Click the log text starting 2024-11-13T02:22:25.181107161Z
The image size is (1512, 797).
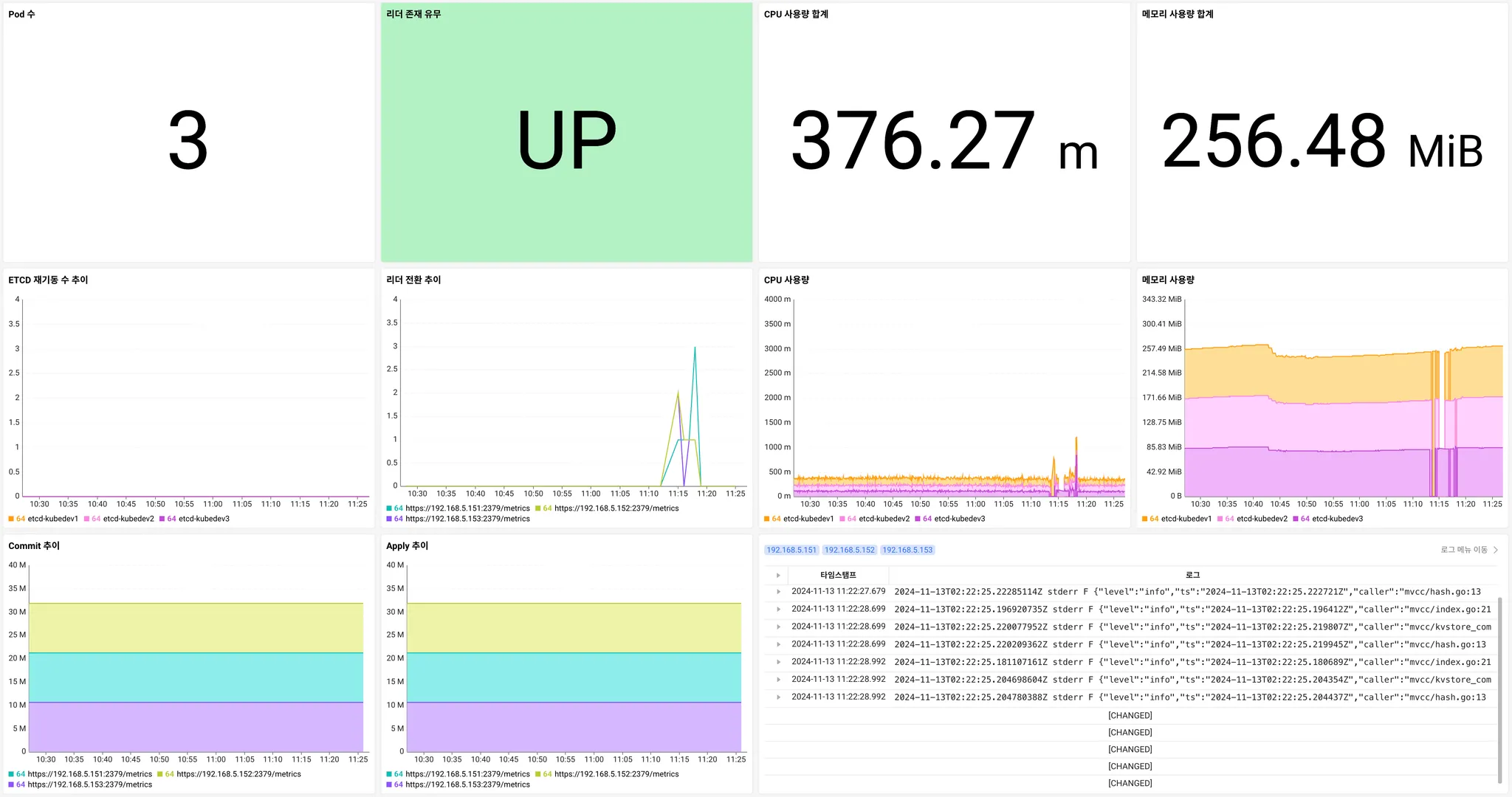1192,662
